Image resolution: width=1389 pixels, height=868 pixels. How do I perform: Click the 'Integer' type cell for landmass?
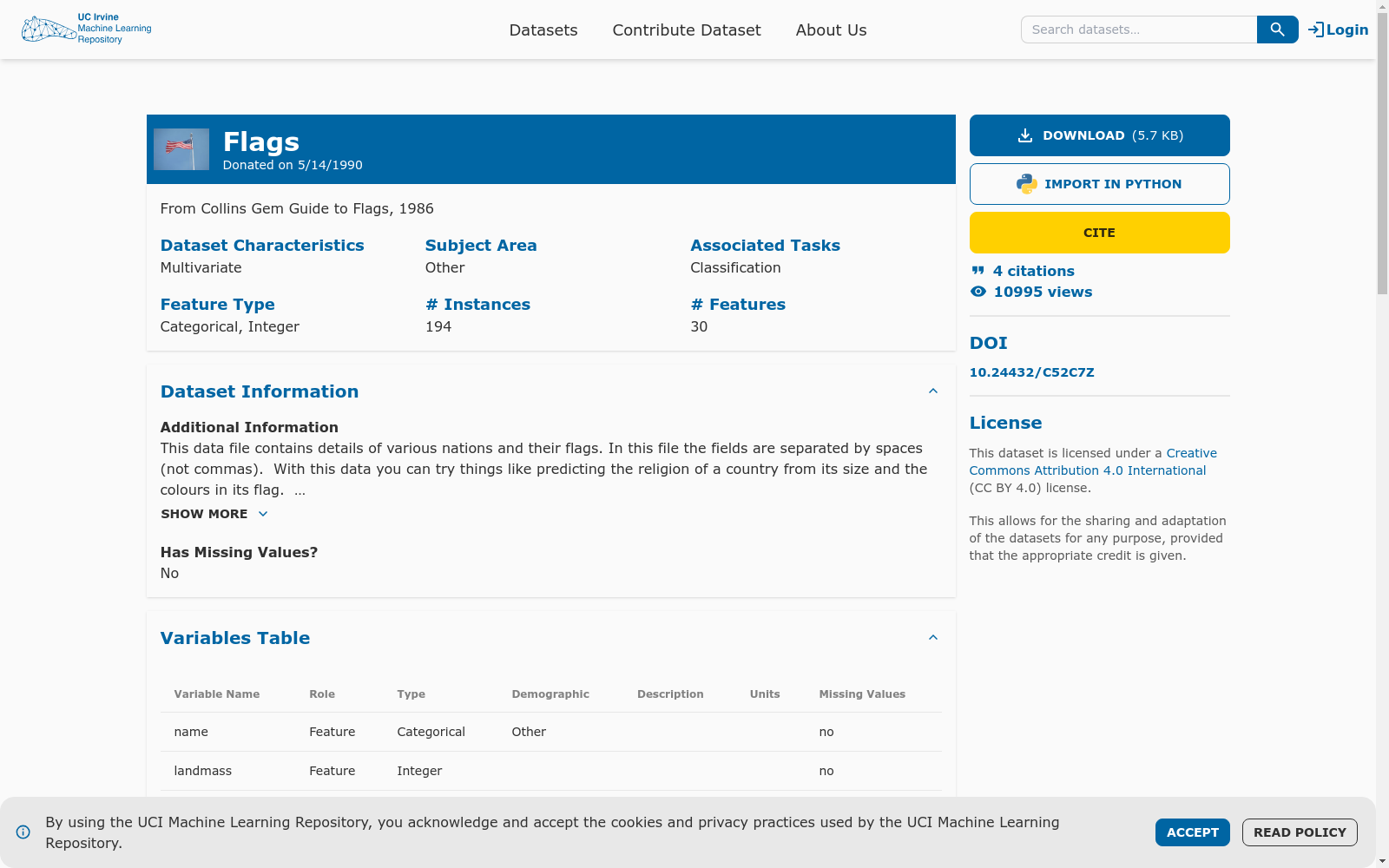(419, 771)
